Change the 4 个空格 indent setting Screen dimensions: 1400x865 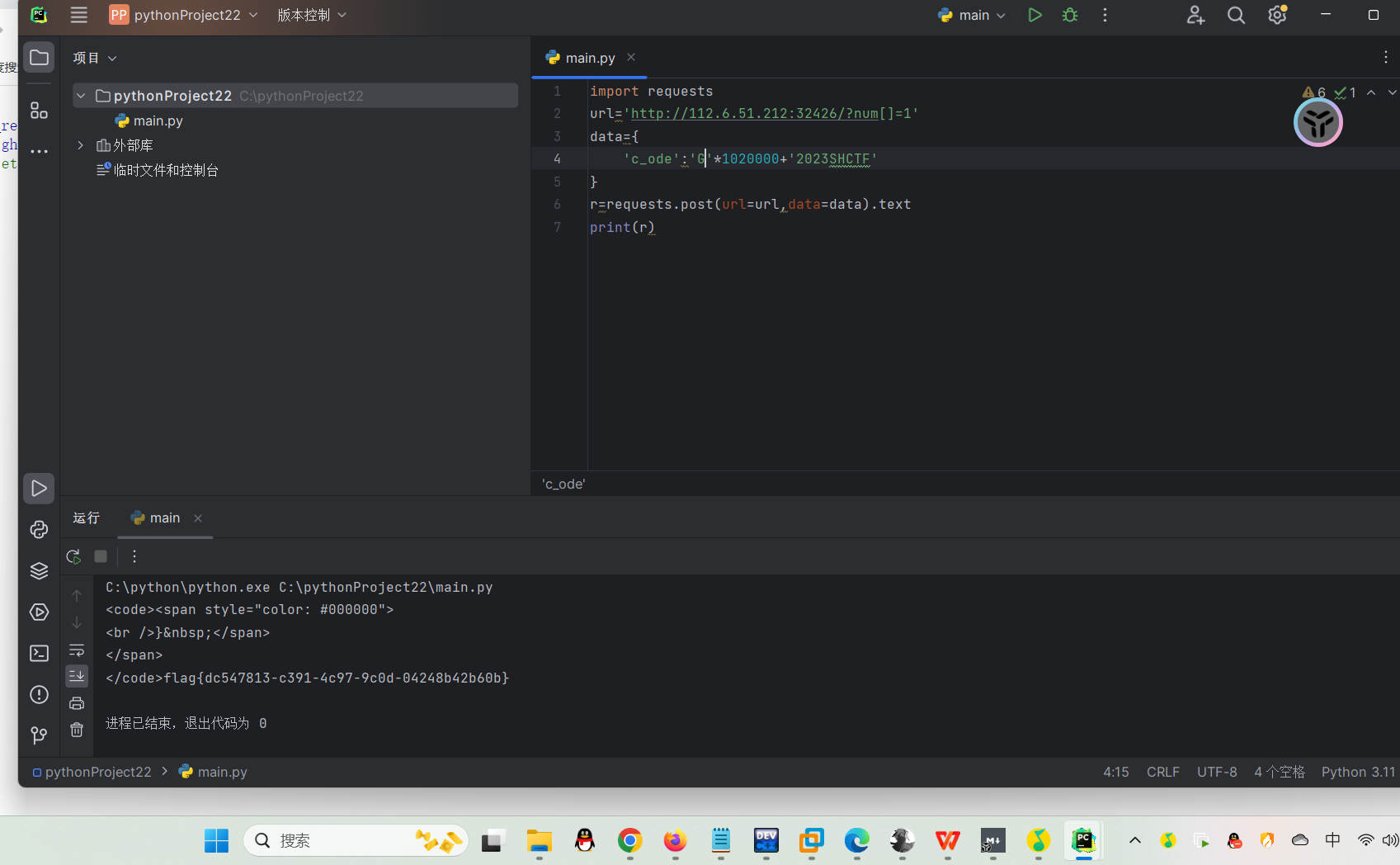click(1280, 772)
